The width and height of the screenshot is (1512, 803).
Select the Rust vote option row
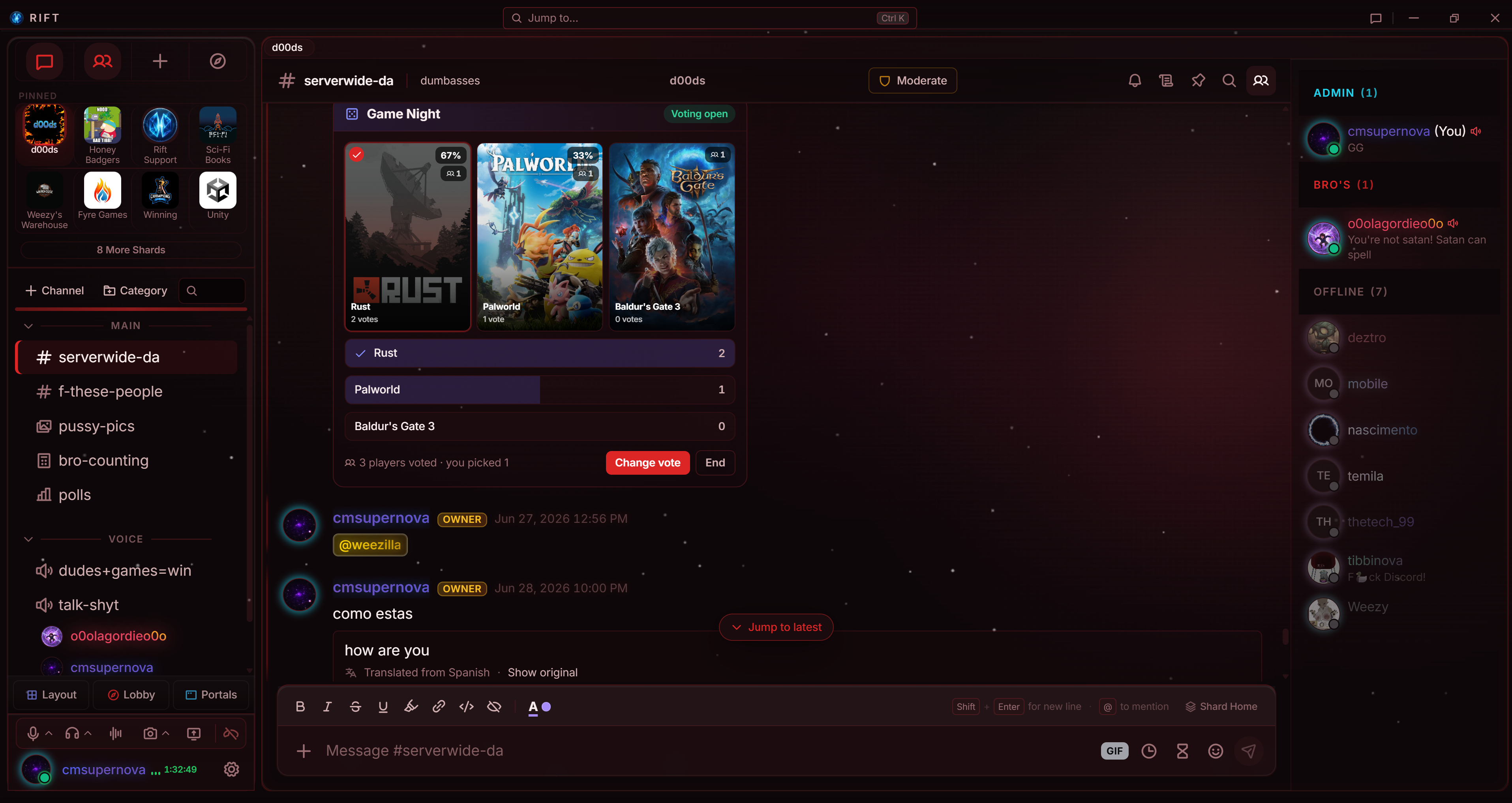tap(539, 353)
